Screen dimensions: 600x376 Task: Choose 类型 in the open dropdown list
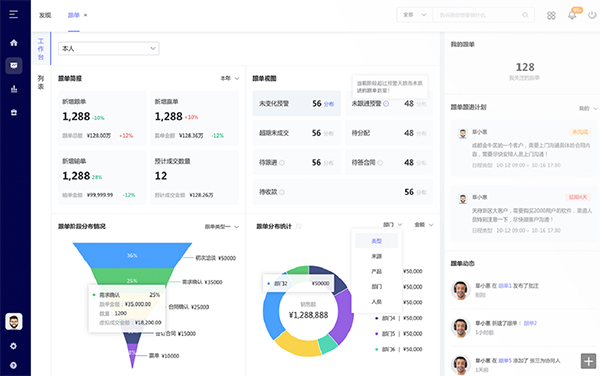(x=377, y=241)
